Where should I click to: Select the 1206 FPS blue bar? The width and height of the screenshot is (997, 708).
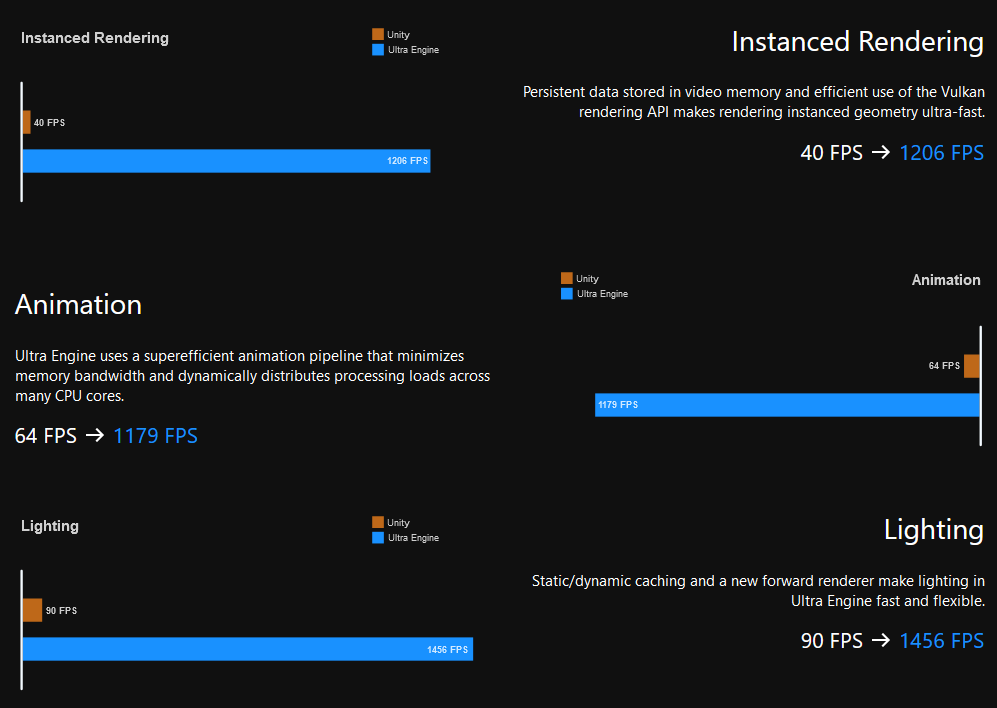226,161
